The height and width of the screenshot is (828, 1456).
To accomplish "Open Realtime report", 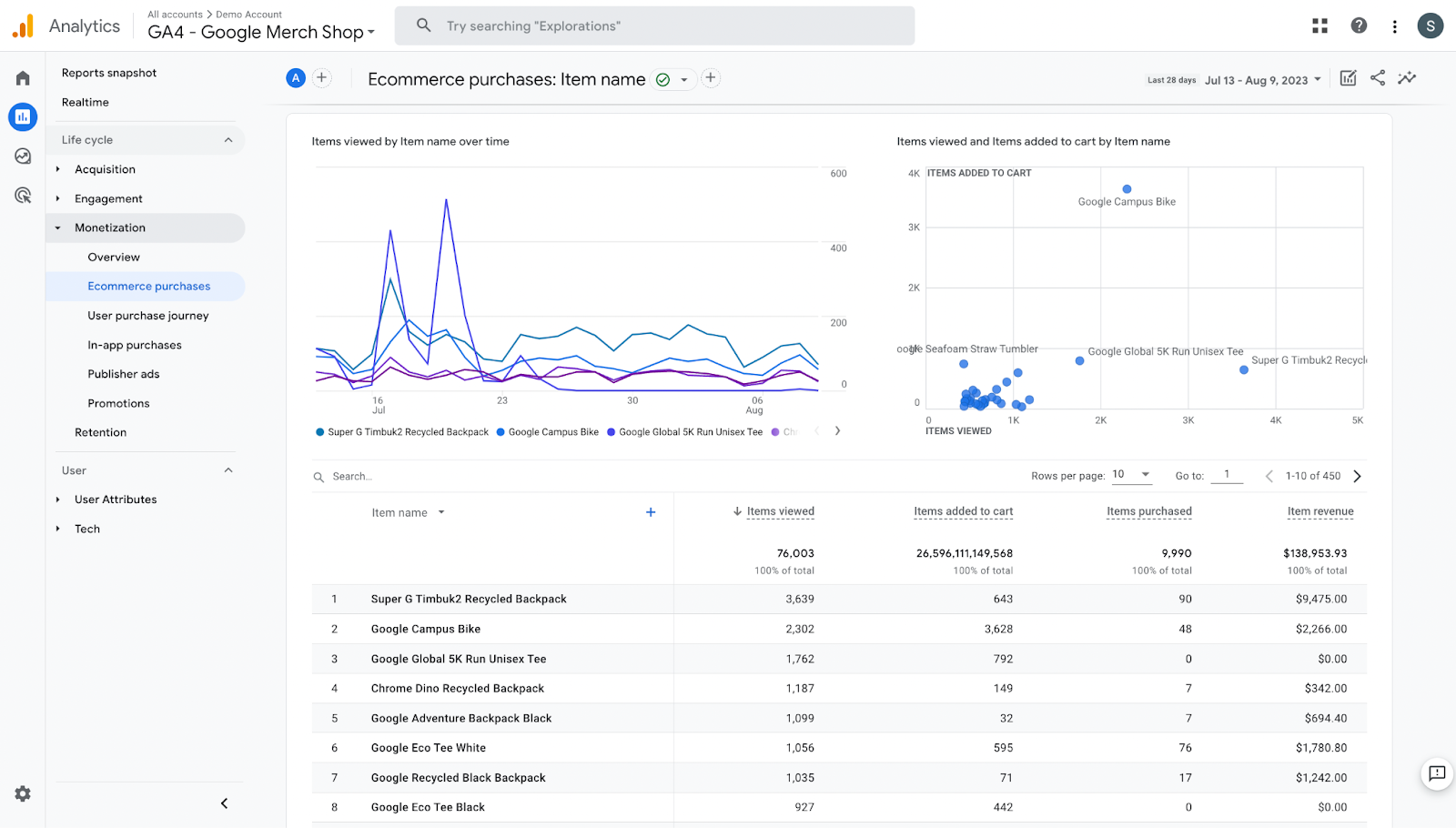I will (x=86, y=102).
